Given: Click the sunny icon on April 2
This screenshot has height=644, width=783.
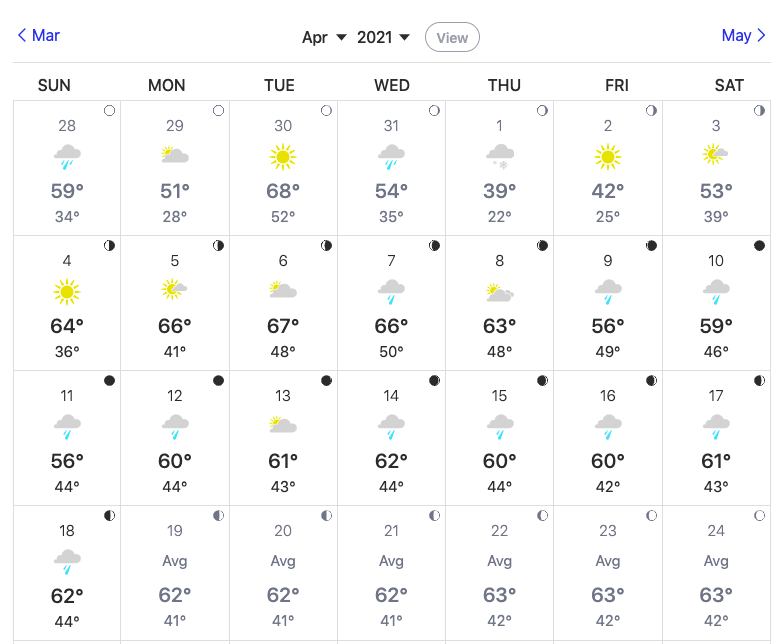Looking at the screenshot, I should 607,156.
